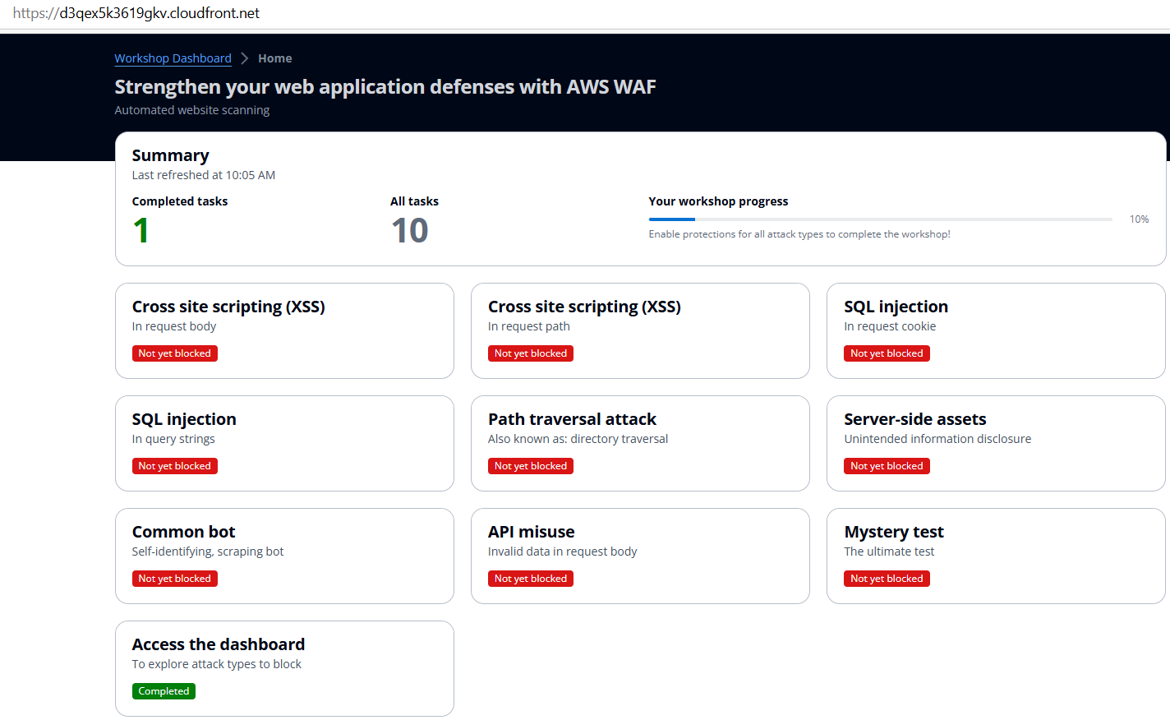This screenshot has height=720, width=1170.
Task: Open SQL injection in request cookie card
Action: [x=995, y=330]
